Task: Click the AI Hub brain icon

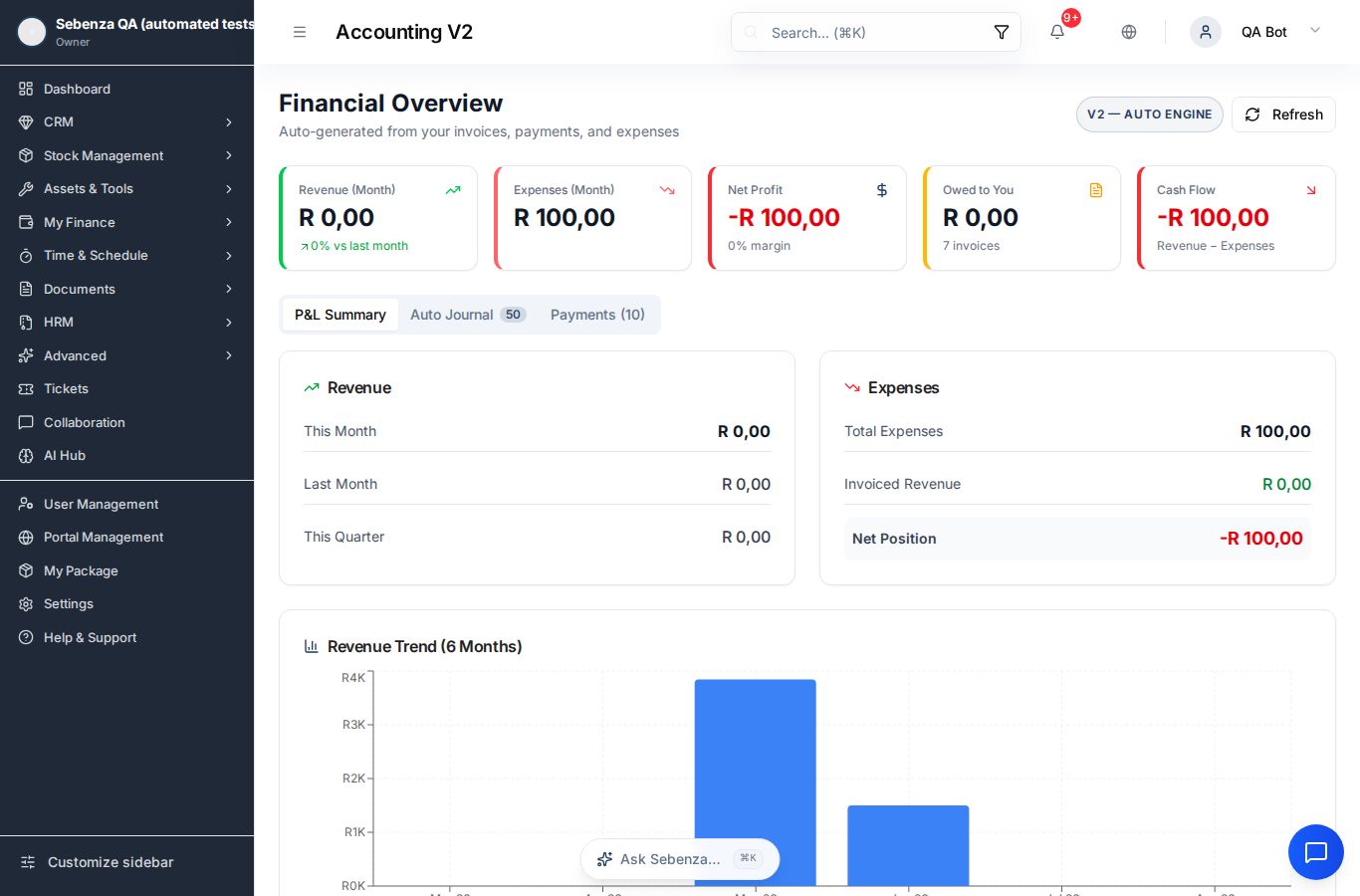Action: [26, 455]
